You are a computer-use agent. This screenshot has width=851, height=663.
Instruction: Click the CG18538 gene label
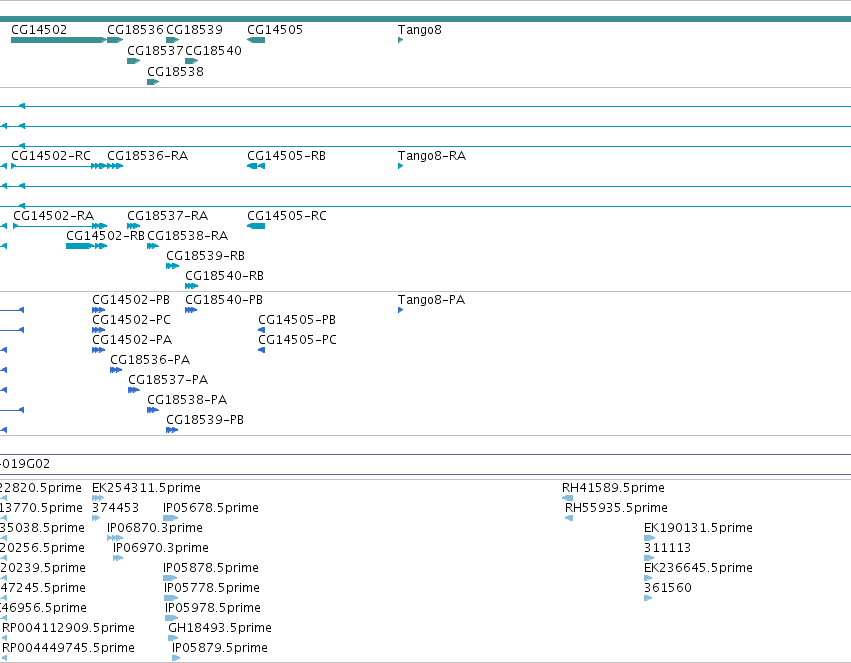[x=175, y=72]
